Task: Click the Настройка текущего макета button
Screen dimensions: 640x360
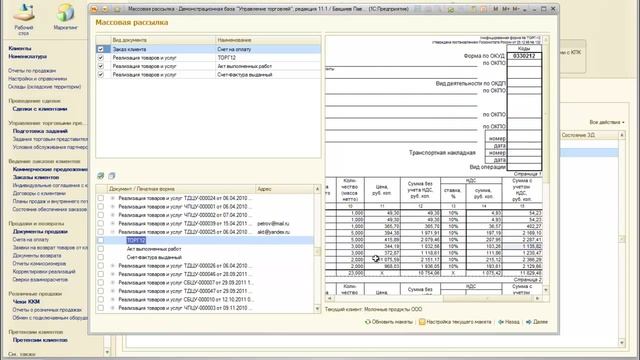Action: pyautogui.click(x=456, y=322)
